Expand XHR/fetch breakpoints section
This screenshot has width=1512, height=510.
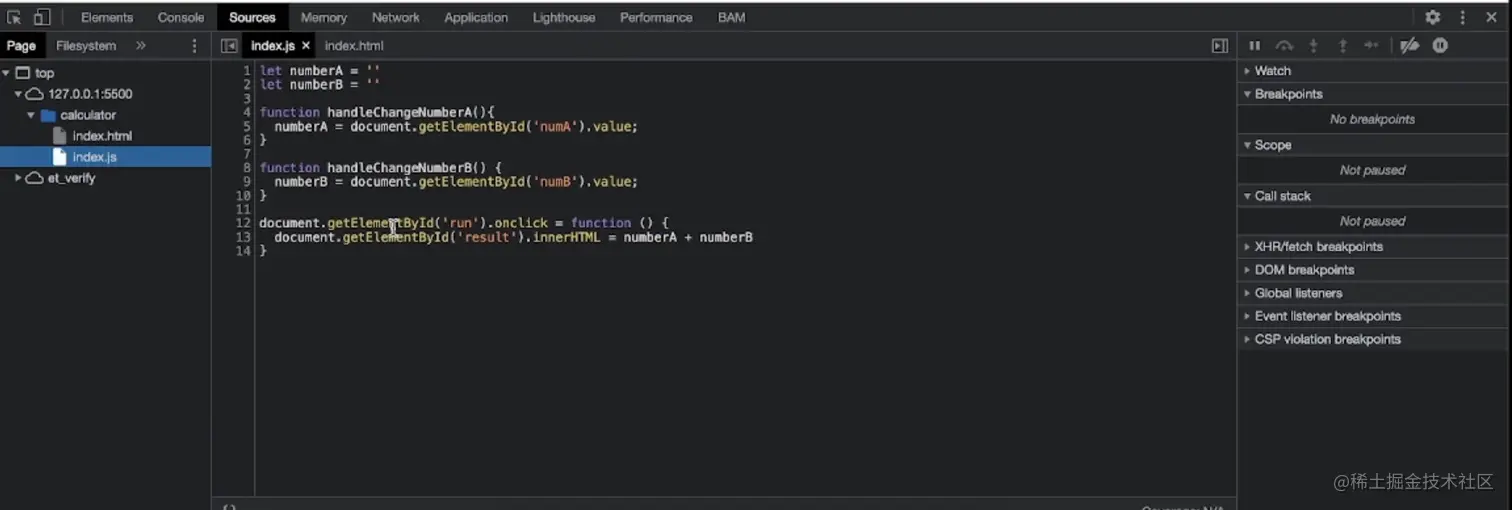(x=1374, y=247)
